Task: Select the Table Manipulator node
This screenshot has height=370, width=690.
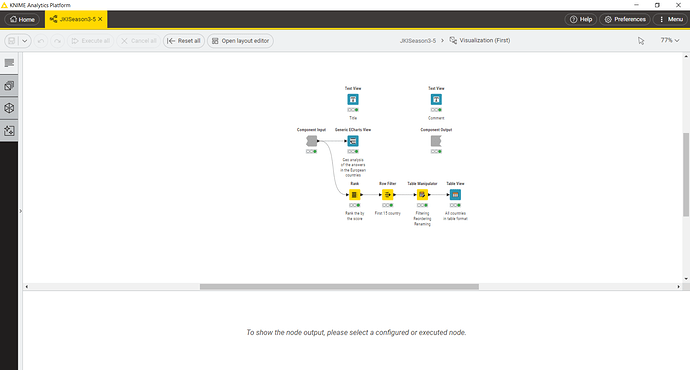Action: tap(422, 194)
